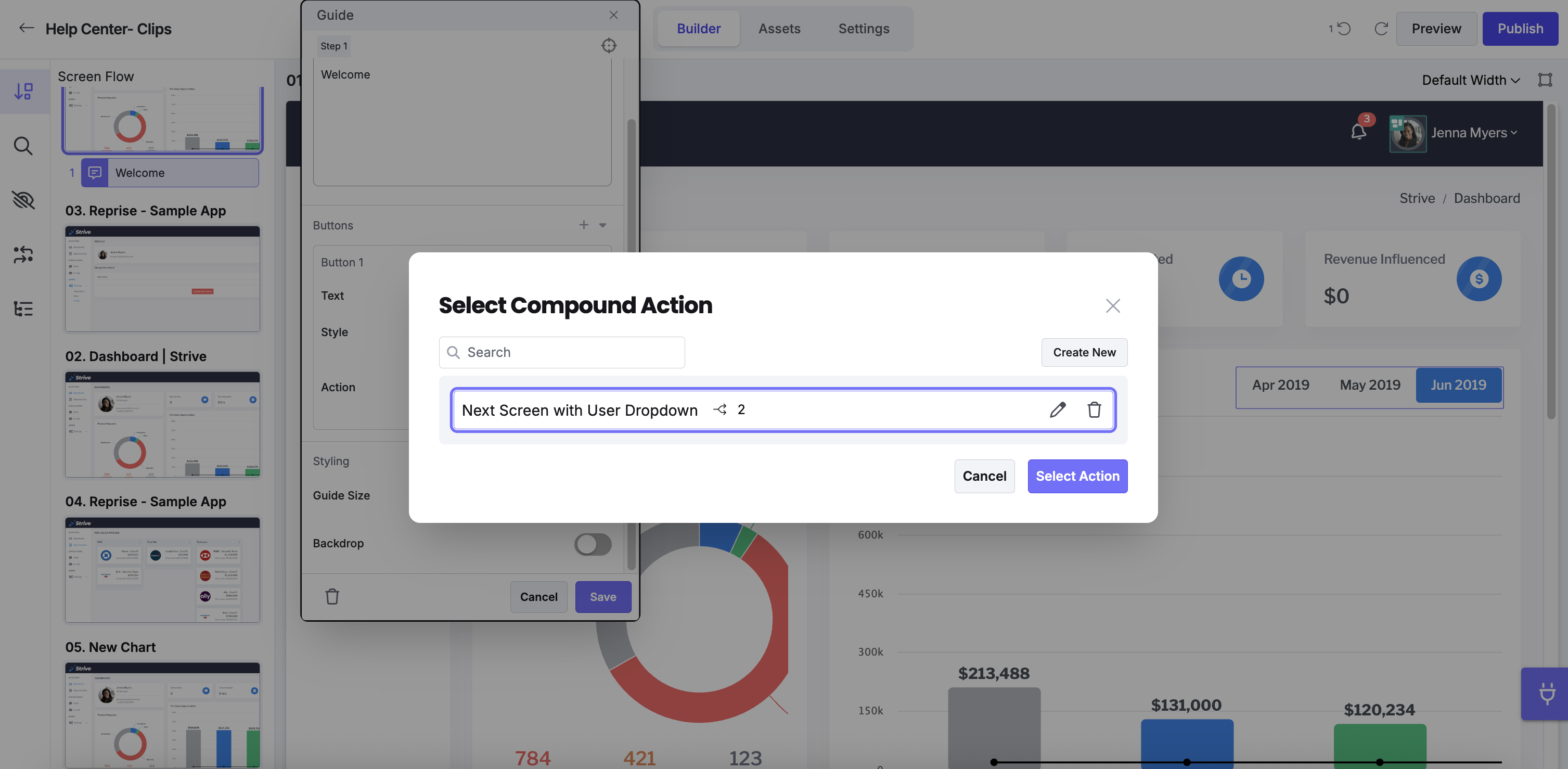Click the Jenna Myers avatar image
This screenshot has height=769, width=1568.
tap(1407, 133)
